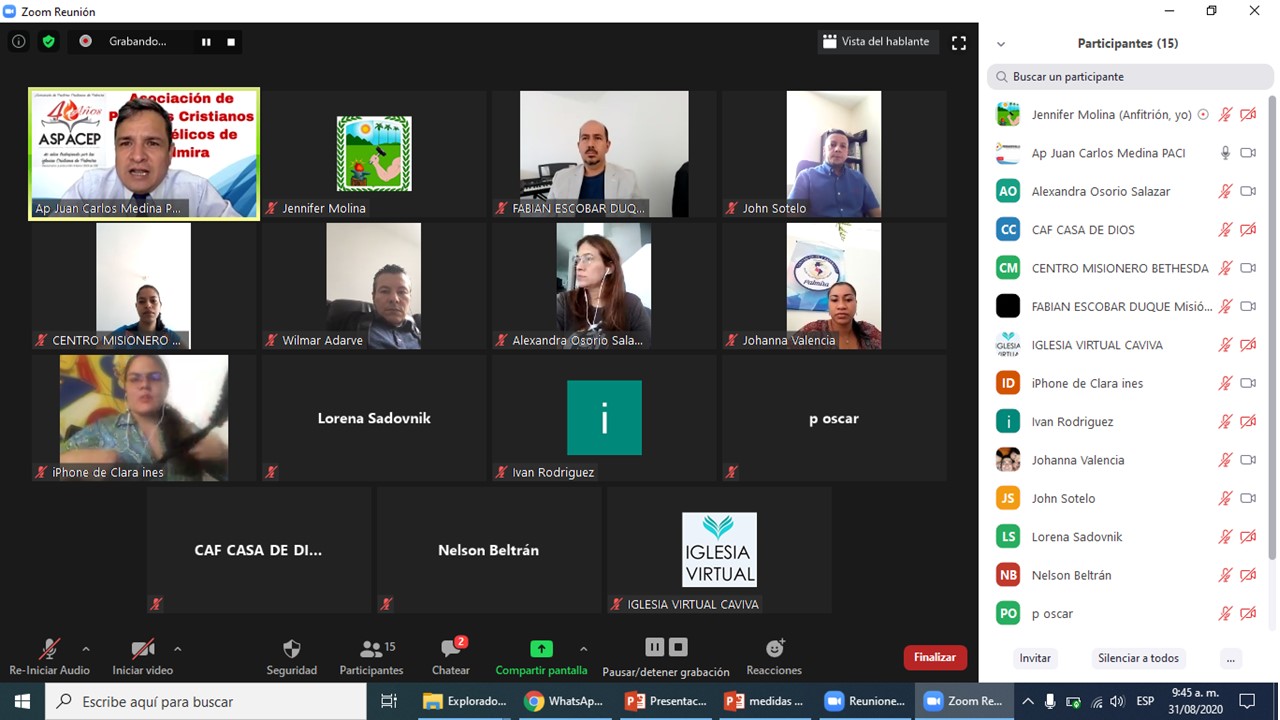Click Silenciar a todos button
Screen dimensions: 1280x720
click(1138, 658)
